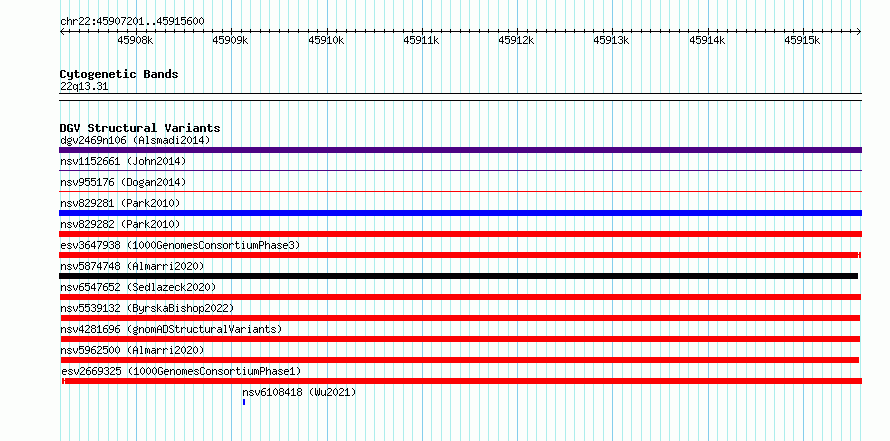Click the 45908k ruler position

tap(135, 40)
